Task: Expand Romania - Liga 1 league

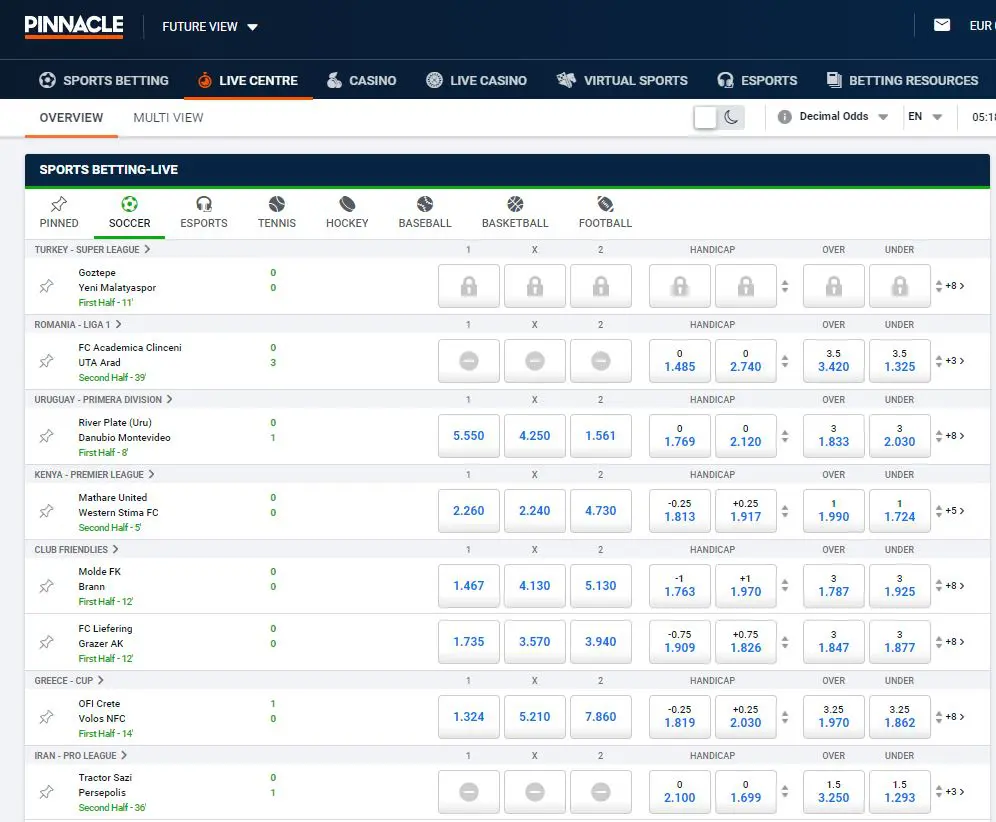Action: [77, 324]
